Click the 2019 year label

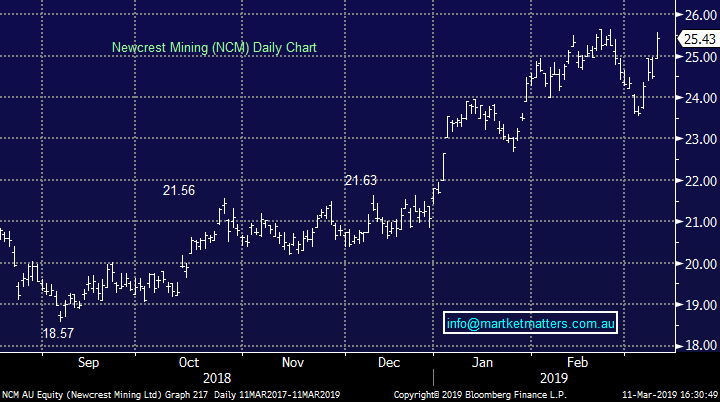point(554,379)
